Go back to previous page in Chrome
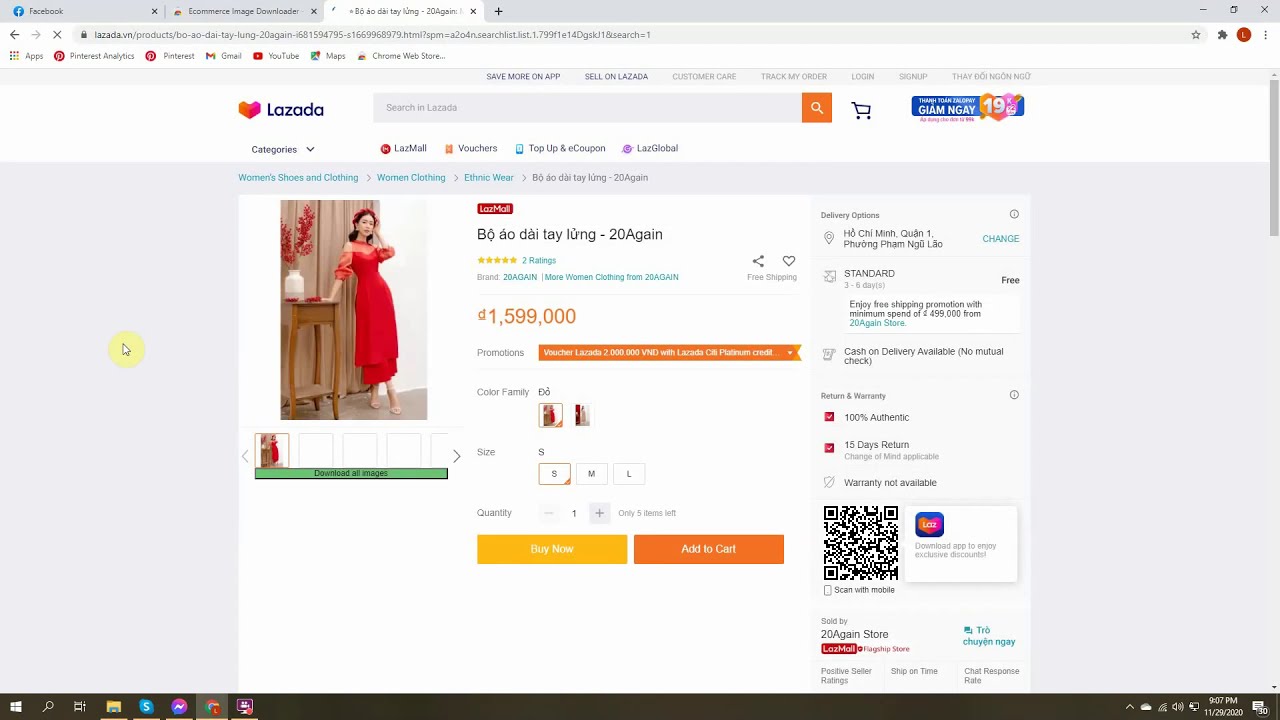Viewport: 1280px width, 720px height. pos(14,35)
